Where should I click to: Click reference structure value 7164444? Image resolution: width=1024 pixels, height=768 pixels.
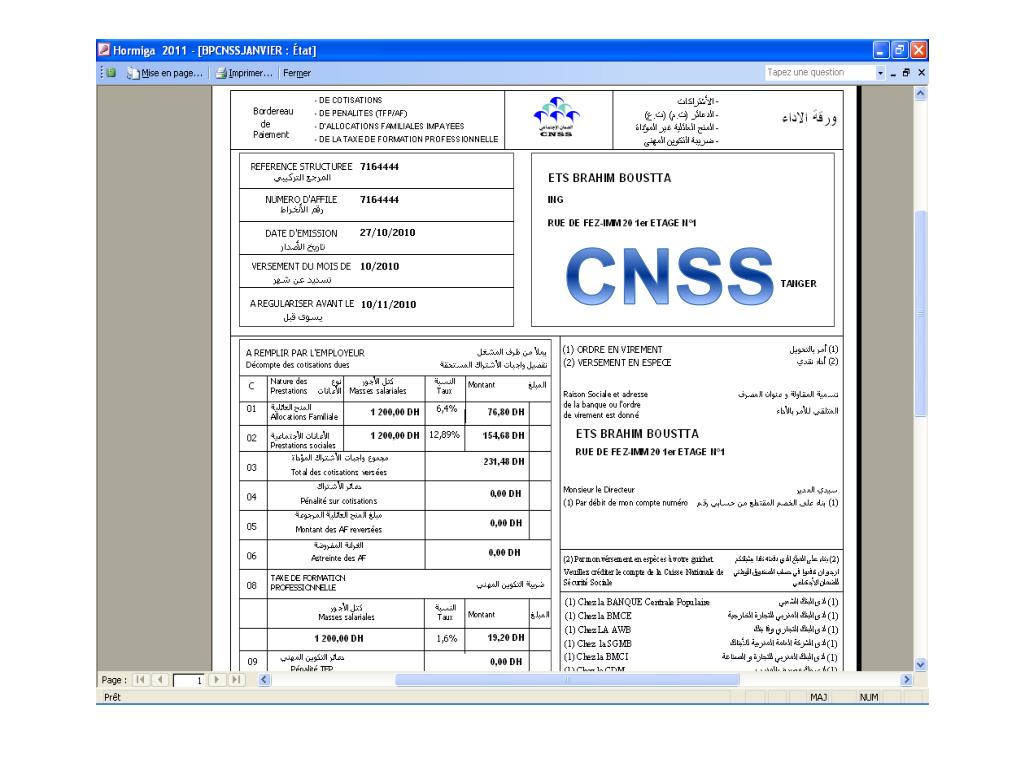point(379,167)
